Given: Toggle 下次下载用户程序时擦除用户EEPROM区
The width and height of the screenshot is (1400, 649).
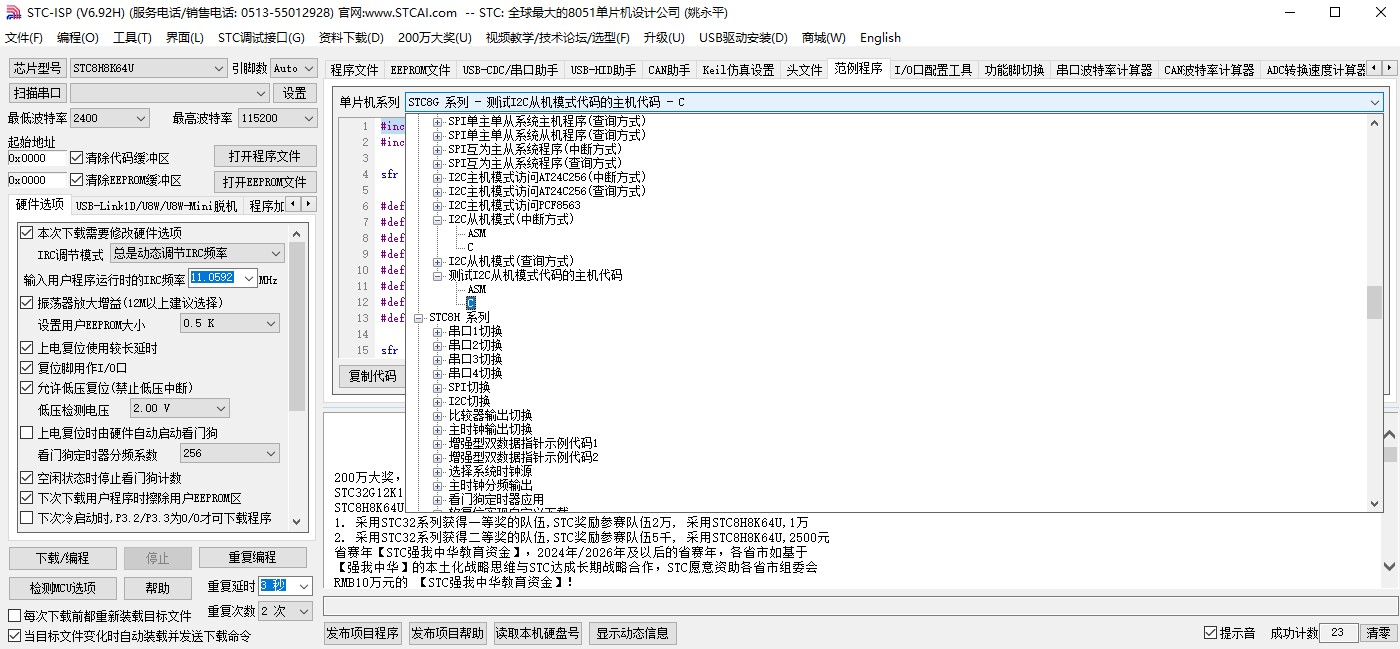Looking at the screenshot, I should point(27,498).
